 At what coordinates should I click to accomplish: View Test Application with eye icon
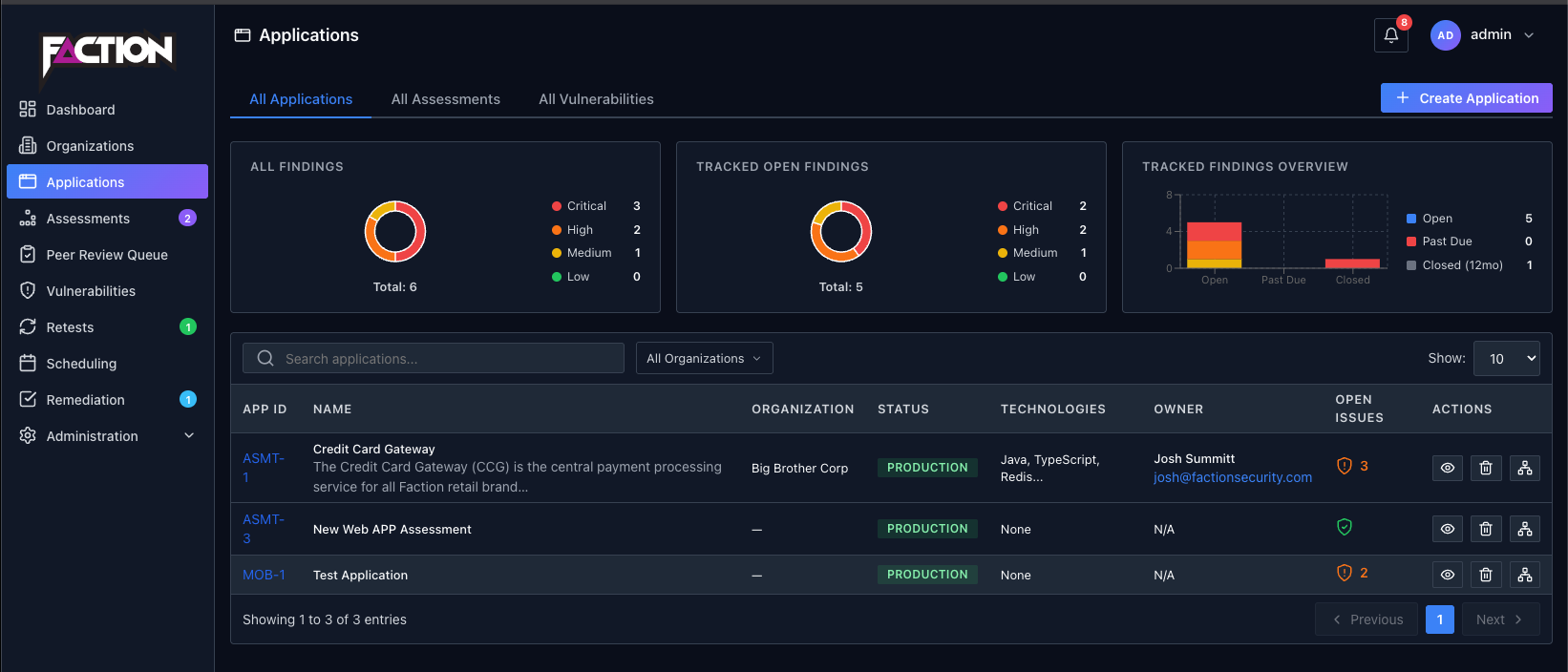click(x=1448, y=575)
